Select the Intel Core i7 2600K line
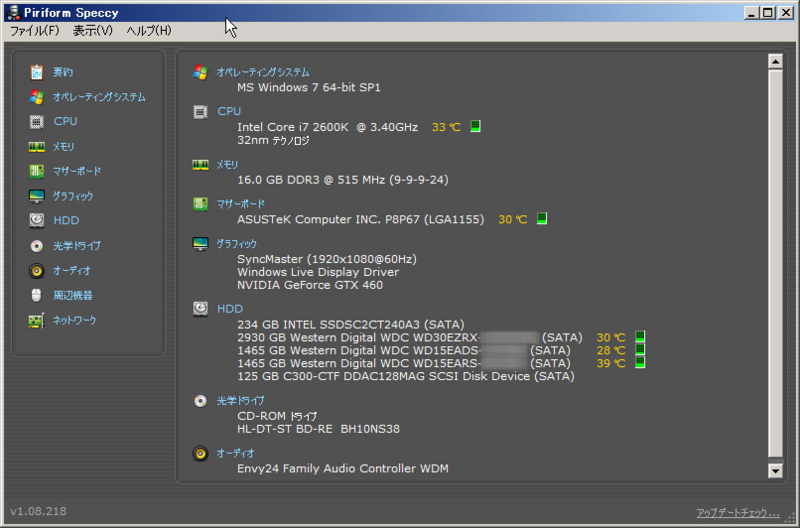Viewport: 800px width, 528px height. point(328,127)
